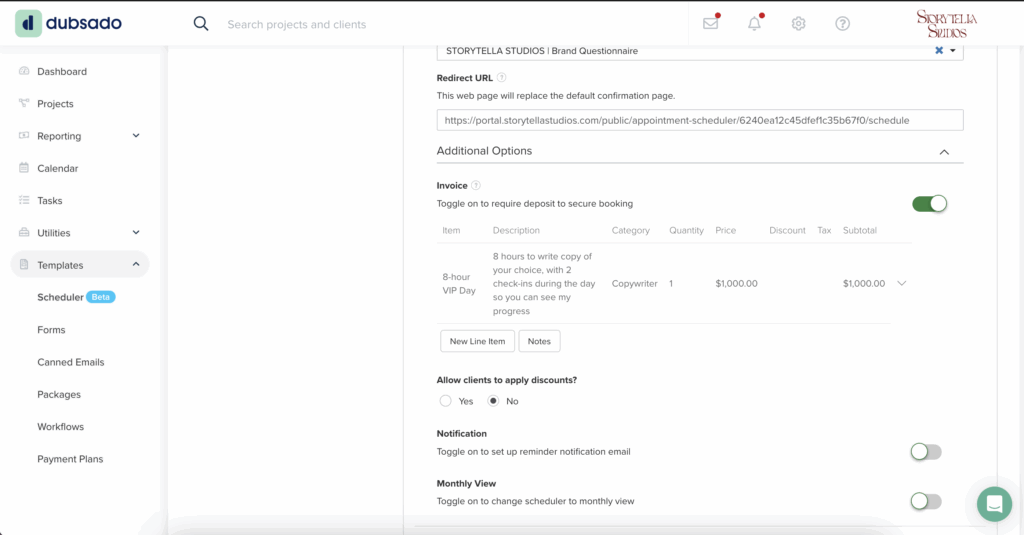This screenshot has height=535, width=1024.
Task: Open the notifications bell
Action: [x=754, y=24]
